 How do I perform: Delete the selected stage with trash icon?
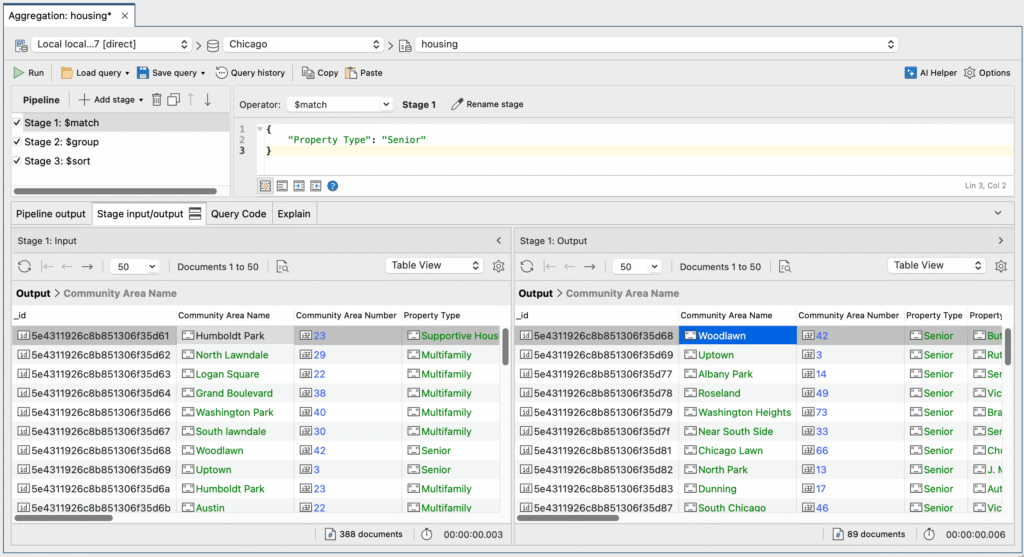pos(157,100)
